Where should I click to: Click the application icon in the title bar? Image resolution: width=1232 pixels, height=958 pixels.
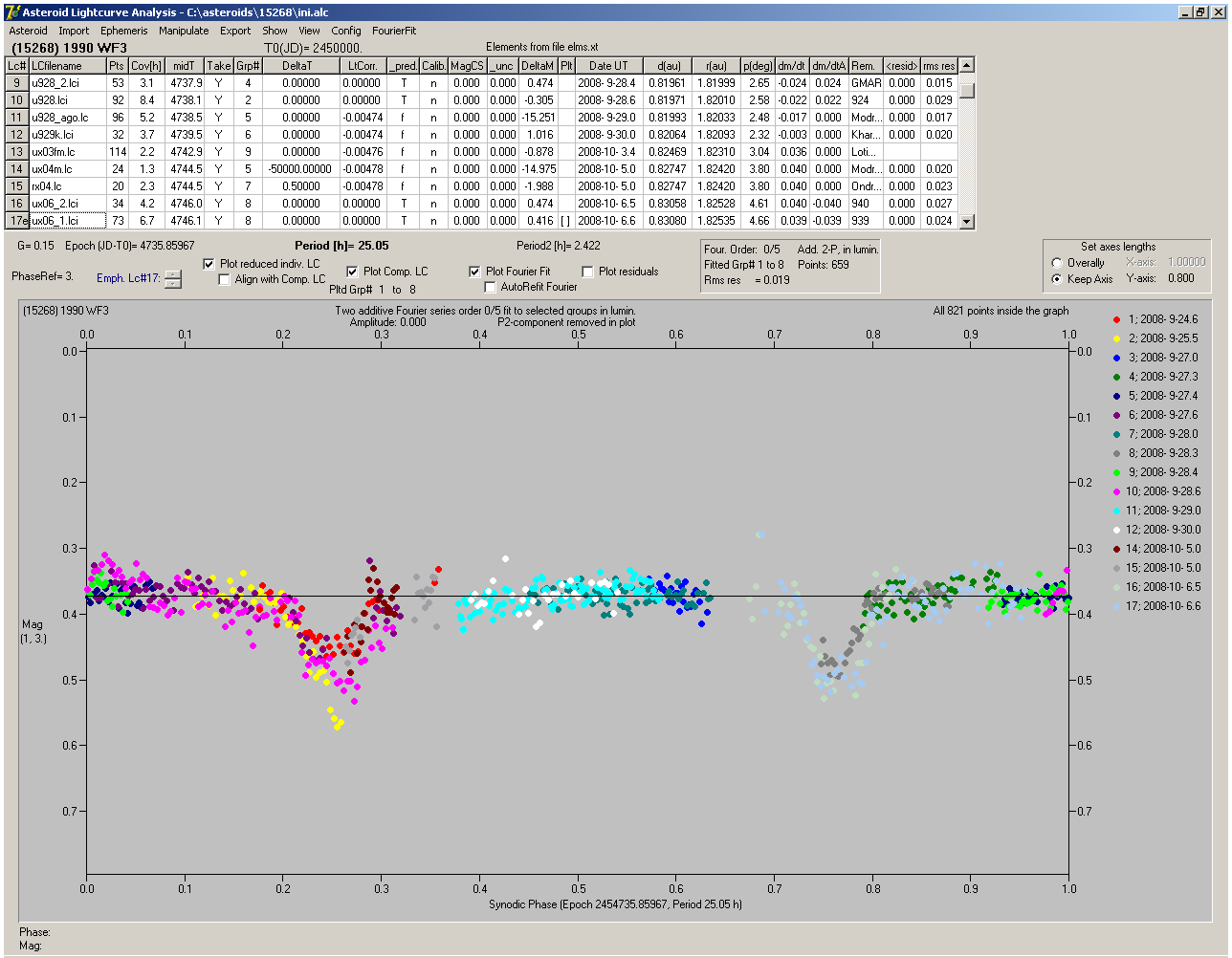pos(12,11)
